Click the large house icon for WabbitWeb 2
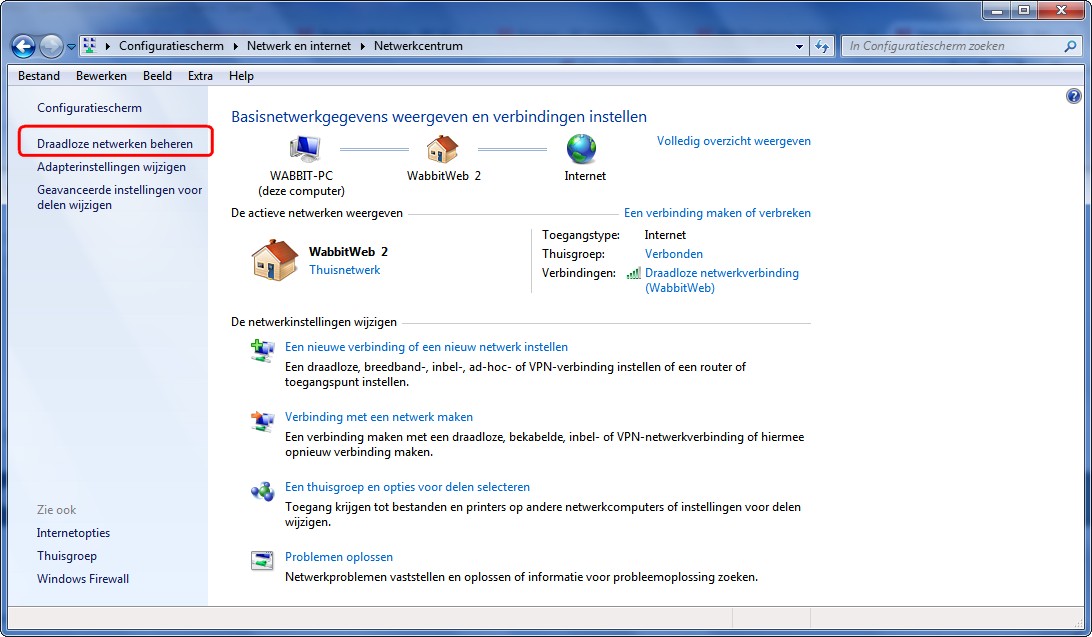The height and width of the screenshot is (637, 1092). 274,260
